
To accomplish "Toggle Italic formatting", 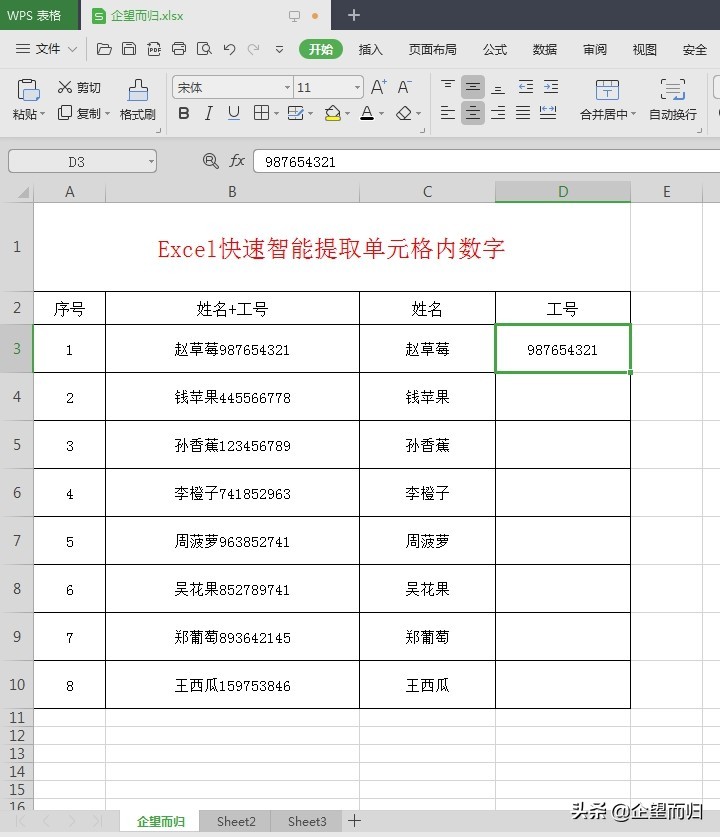I will (x=209, y=113).
